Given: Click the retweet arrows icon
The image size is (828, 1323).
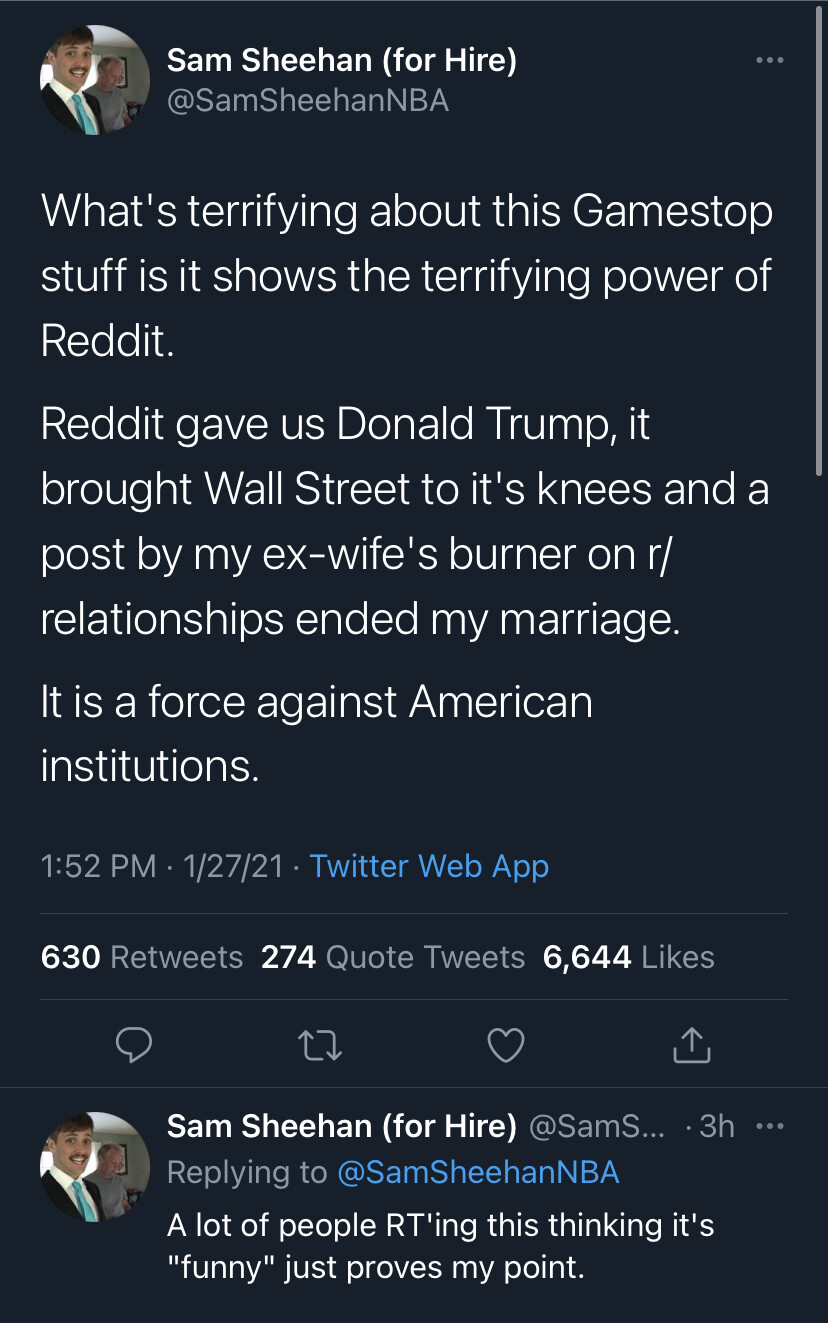Looking at the screenshot, I should click(320, 1045).
